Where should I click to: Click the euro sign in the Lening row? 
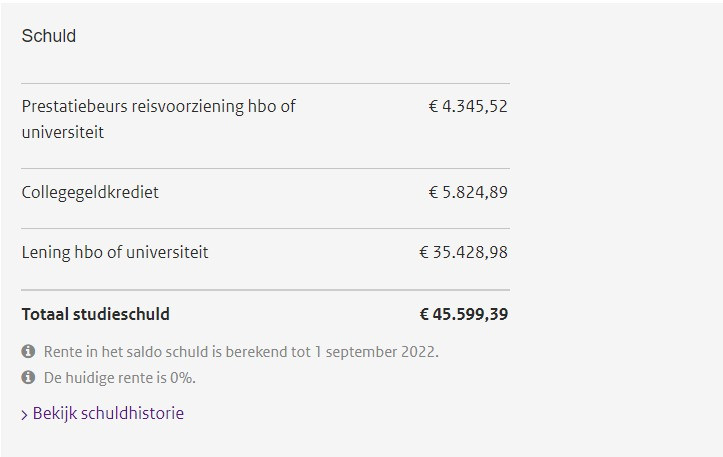[x=424, y=252]
